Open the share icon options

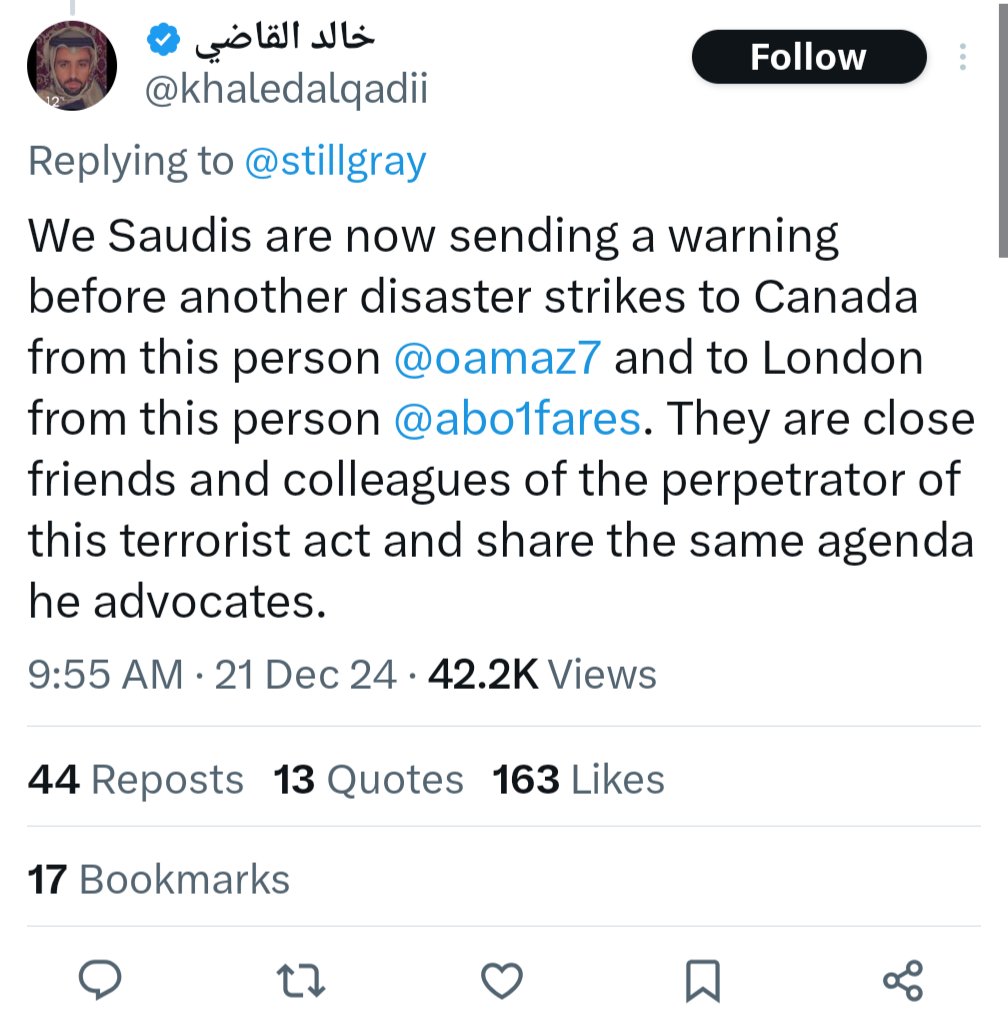click(904, 979)
